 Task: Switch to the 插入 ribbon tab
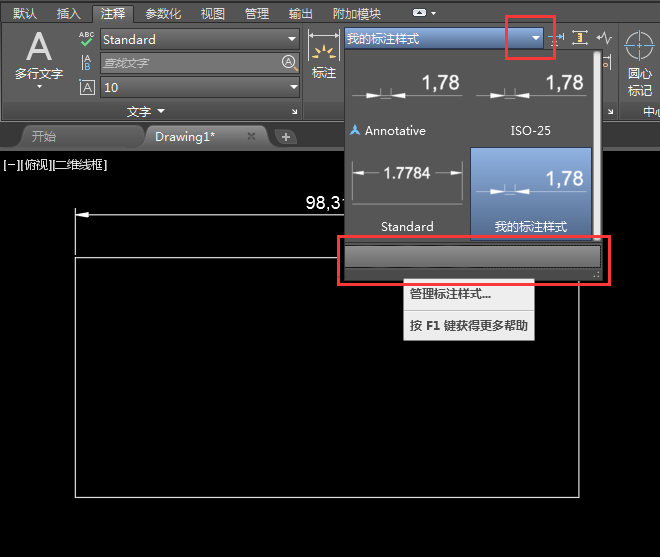69,13
